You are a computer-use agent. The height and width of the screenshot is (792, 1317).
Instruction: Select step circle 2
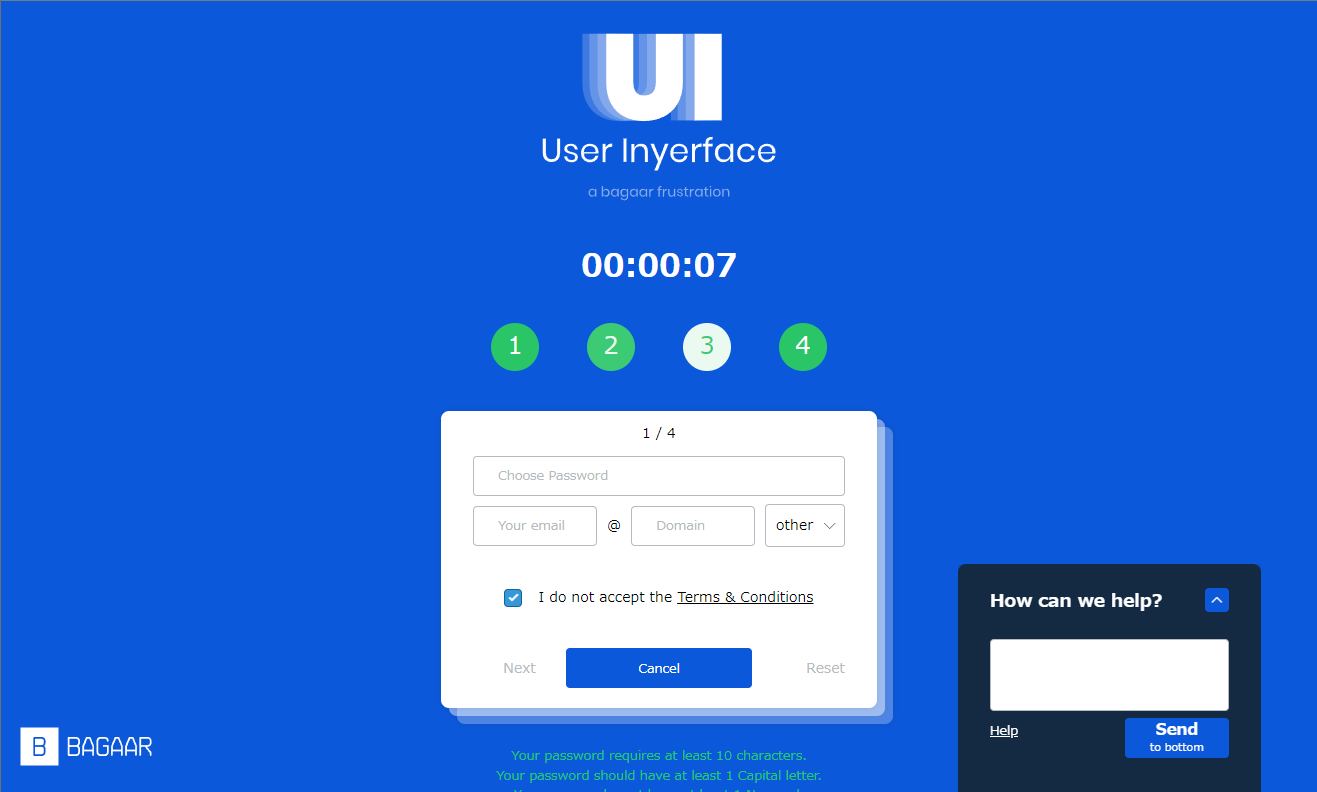pyautogui.click(x=611, y=347)
